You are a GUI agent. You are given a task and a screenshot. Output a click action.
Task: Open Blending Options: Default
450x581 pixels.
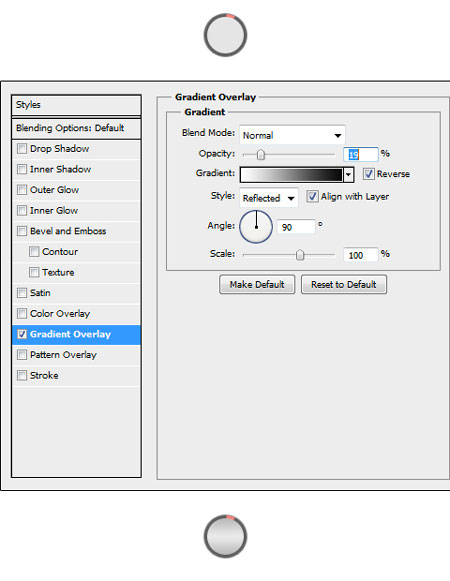[x=76, y=128]
